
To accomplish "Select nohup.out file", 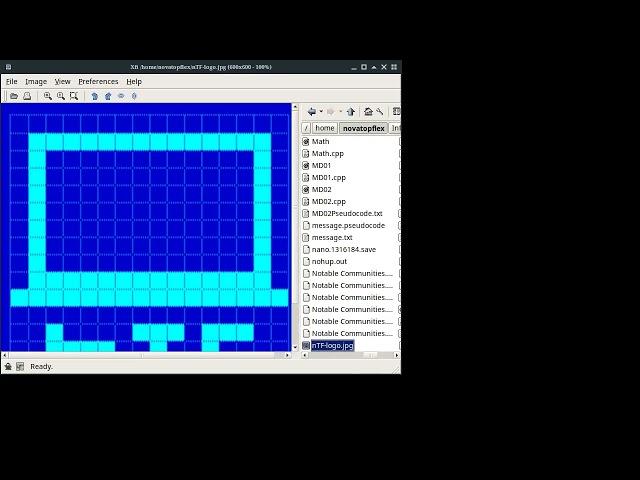I will (329, 262).
